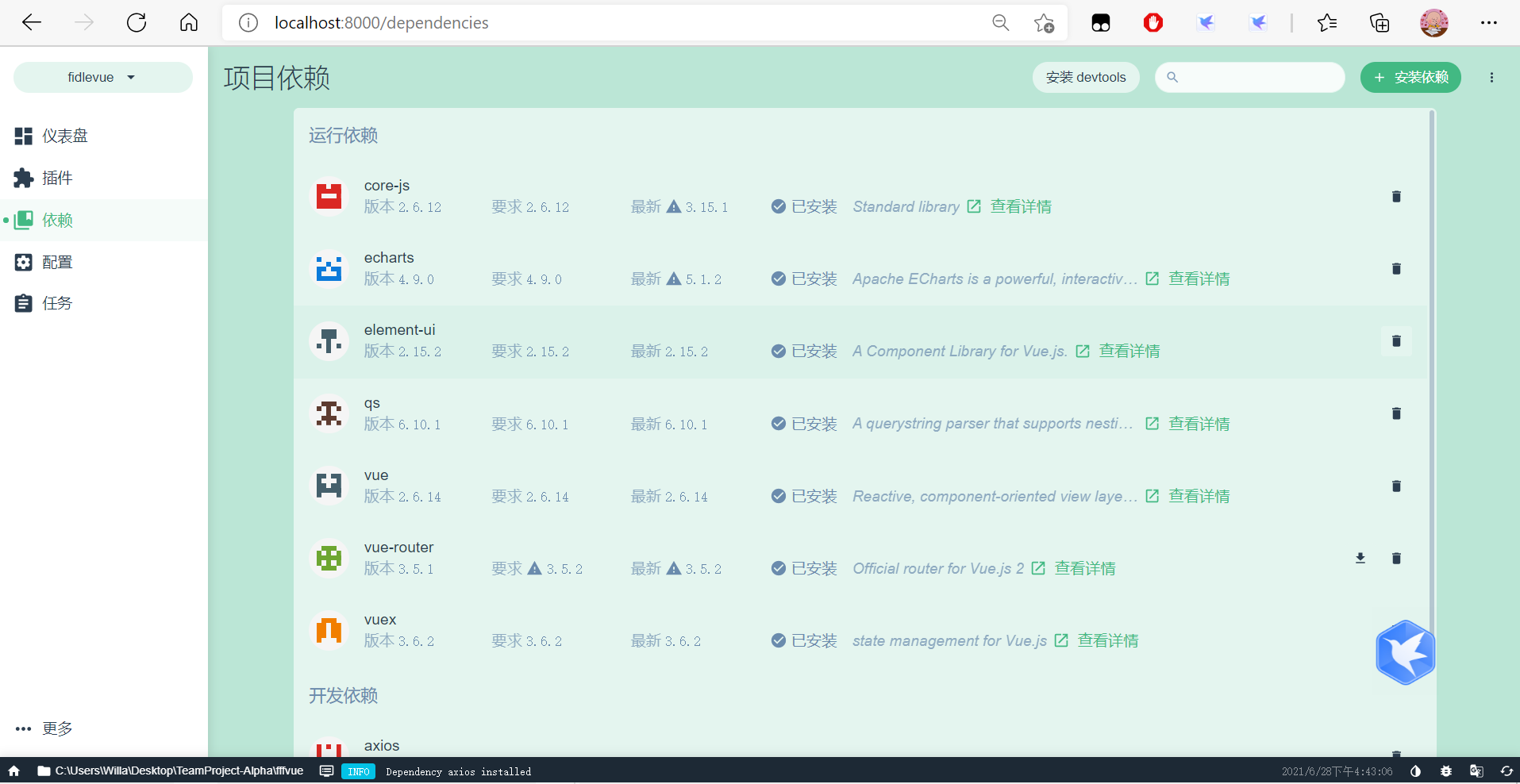The image size is (1520, 784).
Task: Open the project folder path in status bar
Action: point(171,771)
